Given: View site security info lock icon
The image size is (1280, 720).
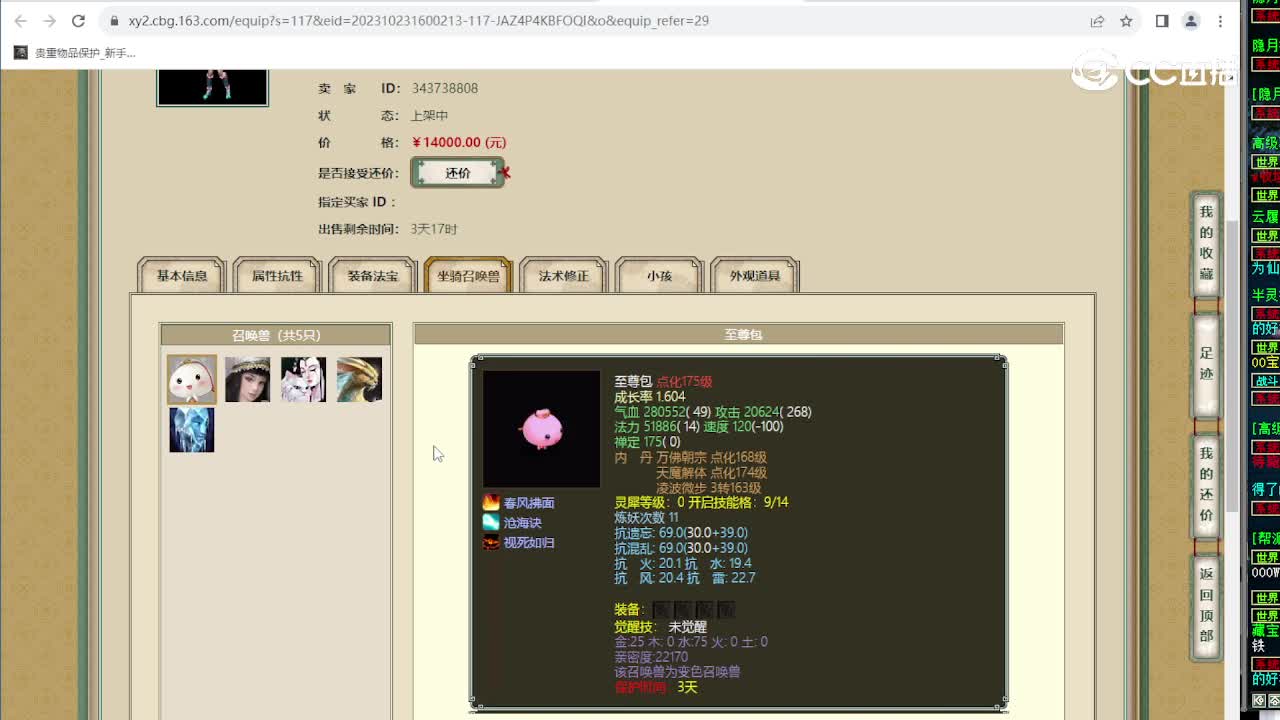Looking at the screenshot, I should point(114,20).
